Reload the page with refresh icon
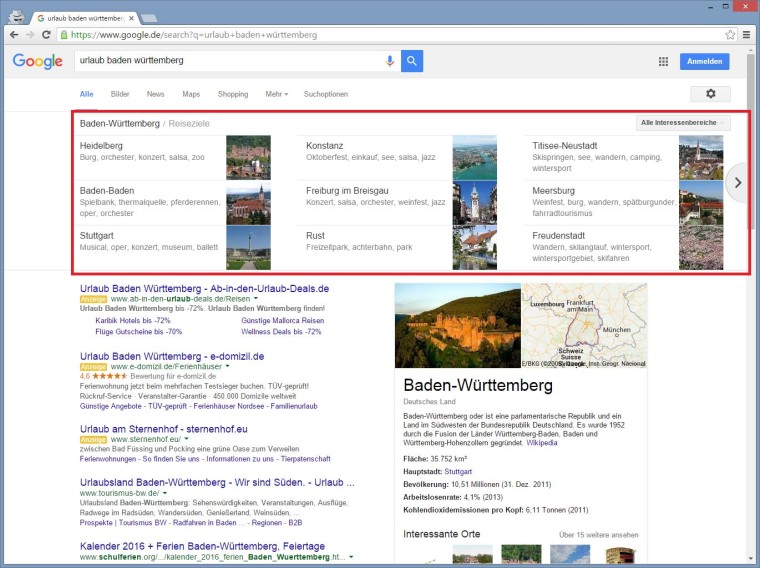This screenshot has width=760, height=568. coord(47,34)
